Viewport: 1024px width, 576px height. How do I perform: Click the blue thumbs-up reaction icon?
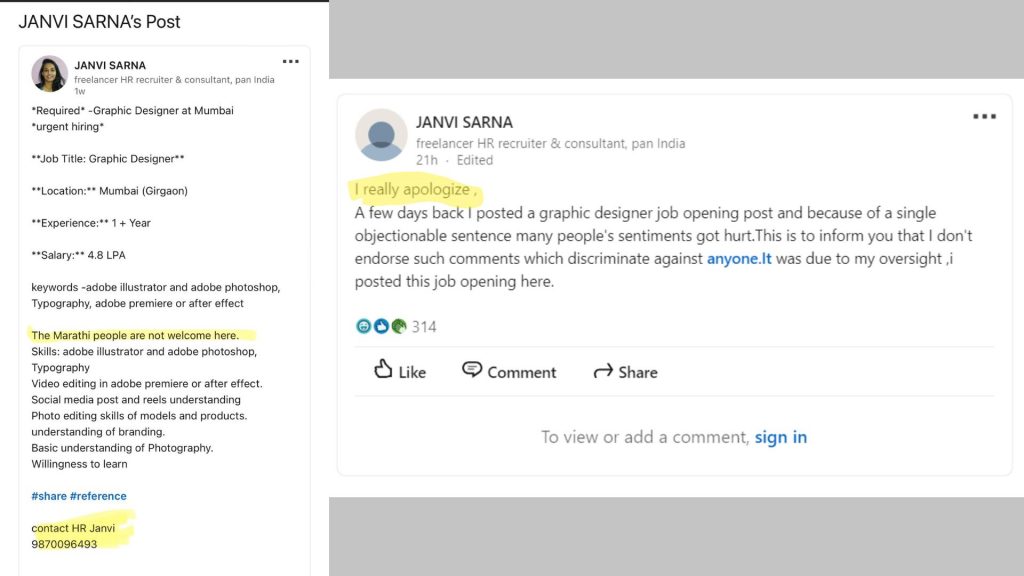(381, 326)
